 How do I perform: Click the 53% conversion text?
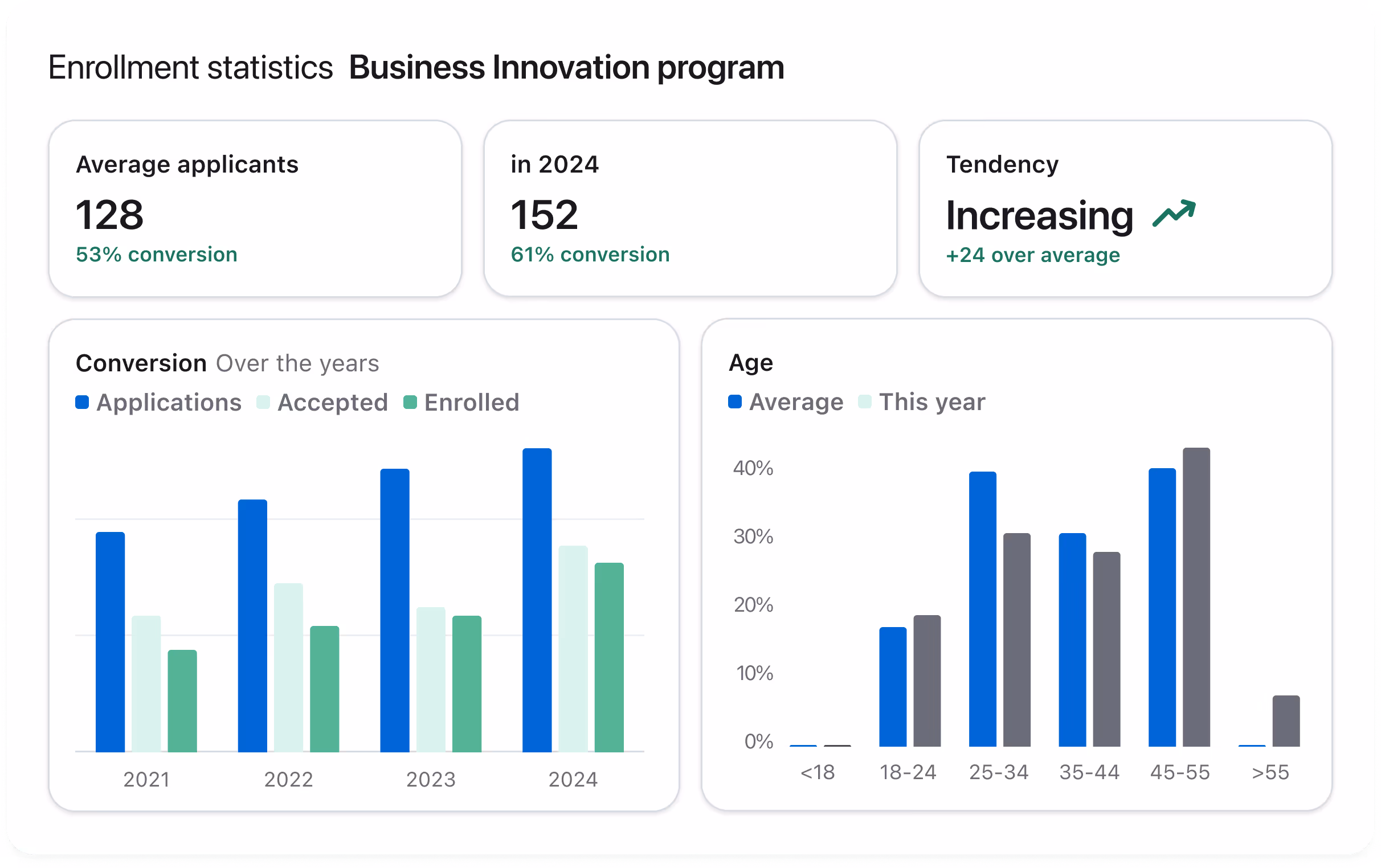(157, 255)
